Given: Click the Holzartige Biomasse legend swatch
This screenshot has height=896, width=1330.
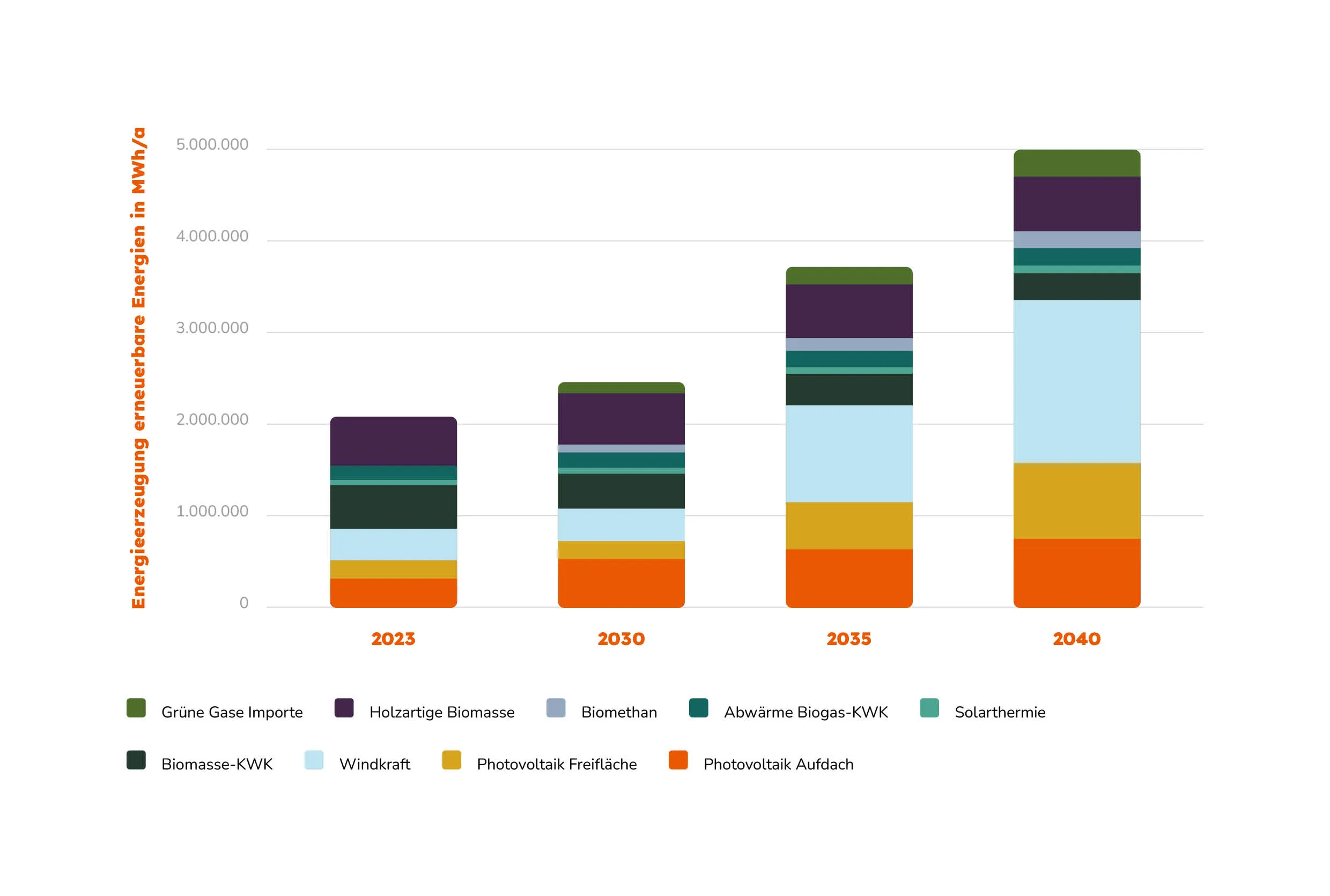Looking at the screenshot, I should tap(344, 707).
